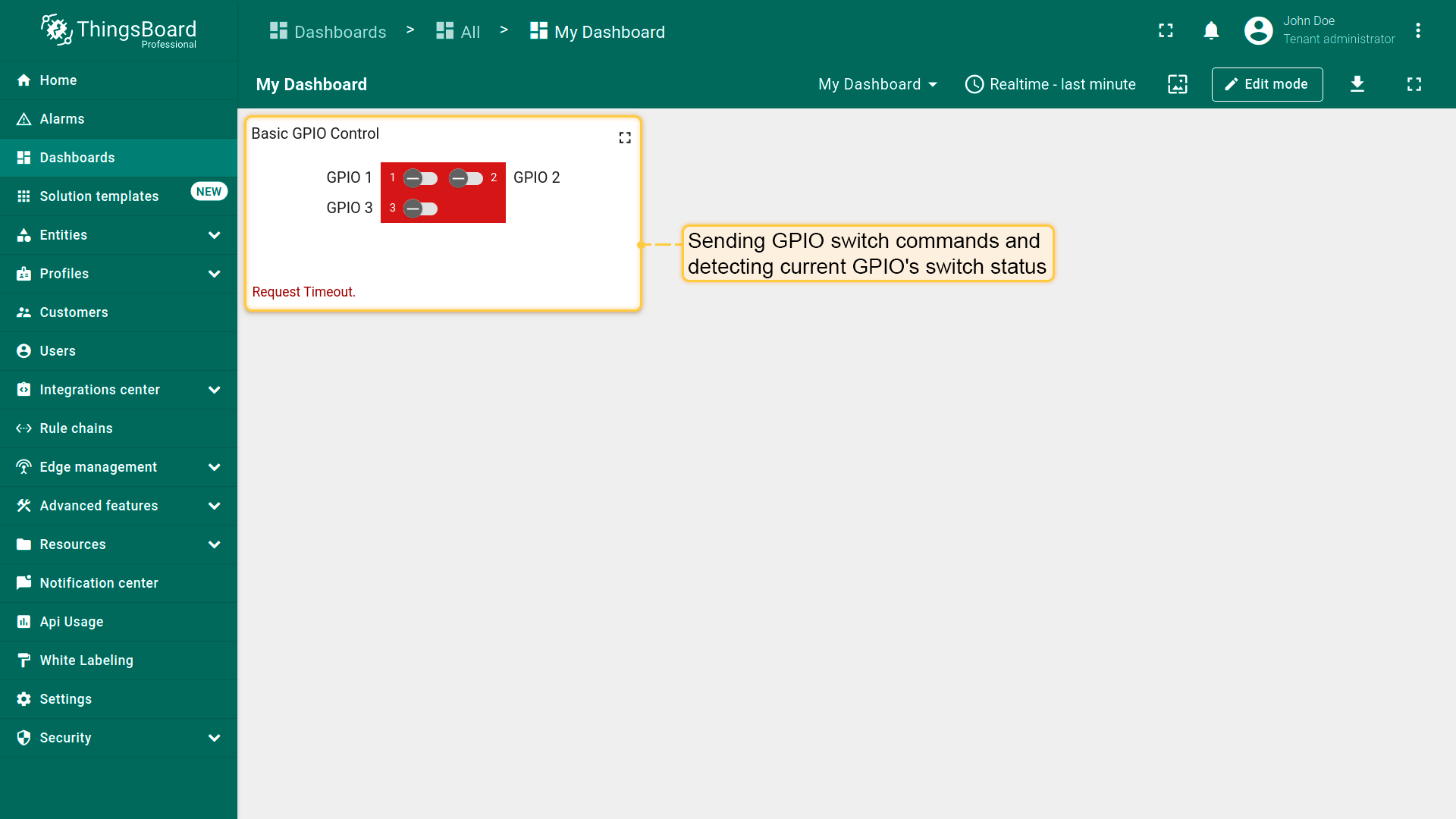The width and height of the screenshot is (1456, 819).
Task: Go to Alarms page in sidebar
Action: point(62,119)
